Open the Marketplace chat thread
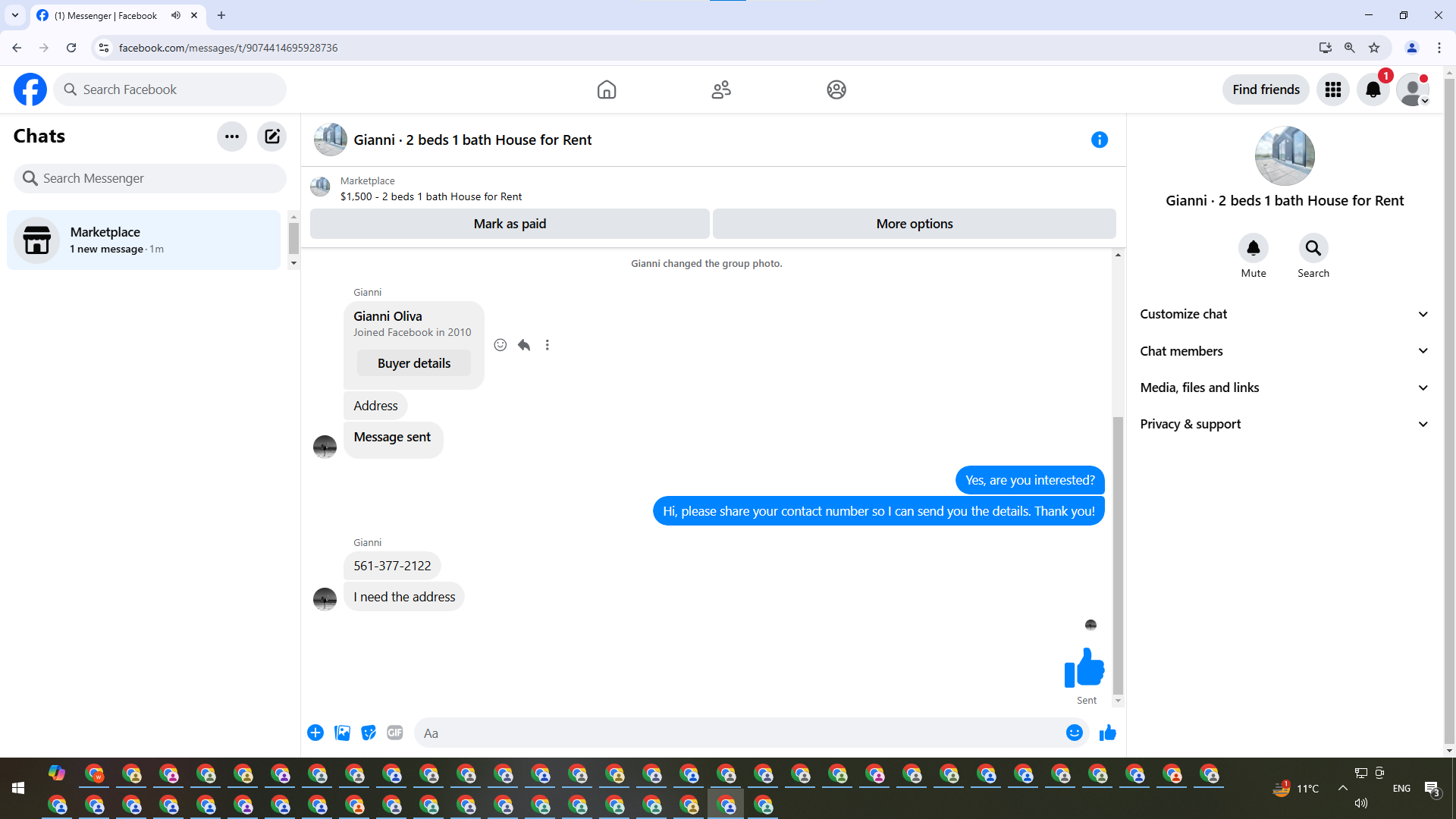This screenshot has width=1456, height=819. 144,240
